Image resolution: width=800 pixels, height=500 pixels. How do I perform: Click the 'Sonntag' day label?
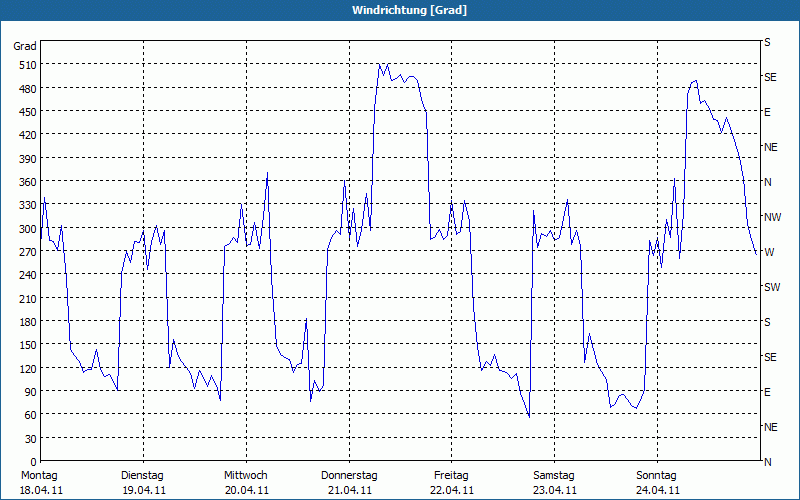coord(656,476)
